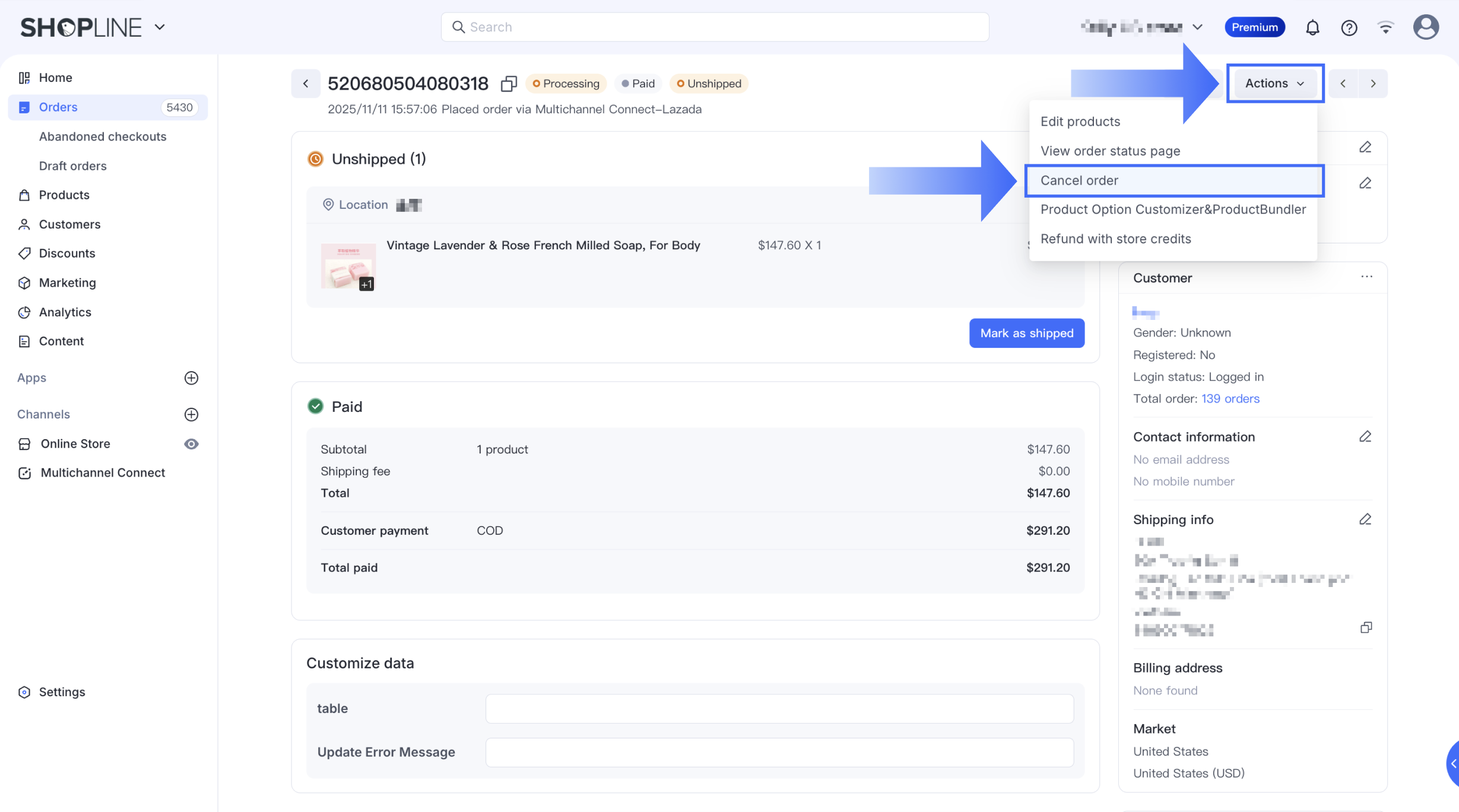The image size is (1459, 812).
Task: Expand the Actions dropdown
Action: 1274,84
